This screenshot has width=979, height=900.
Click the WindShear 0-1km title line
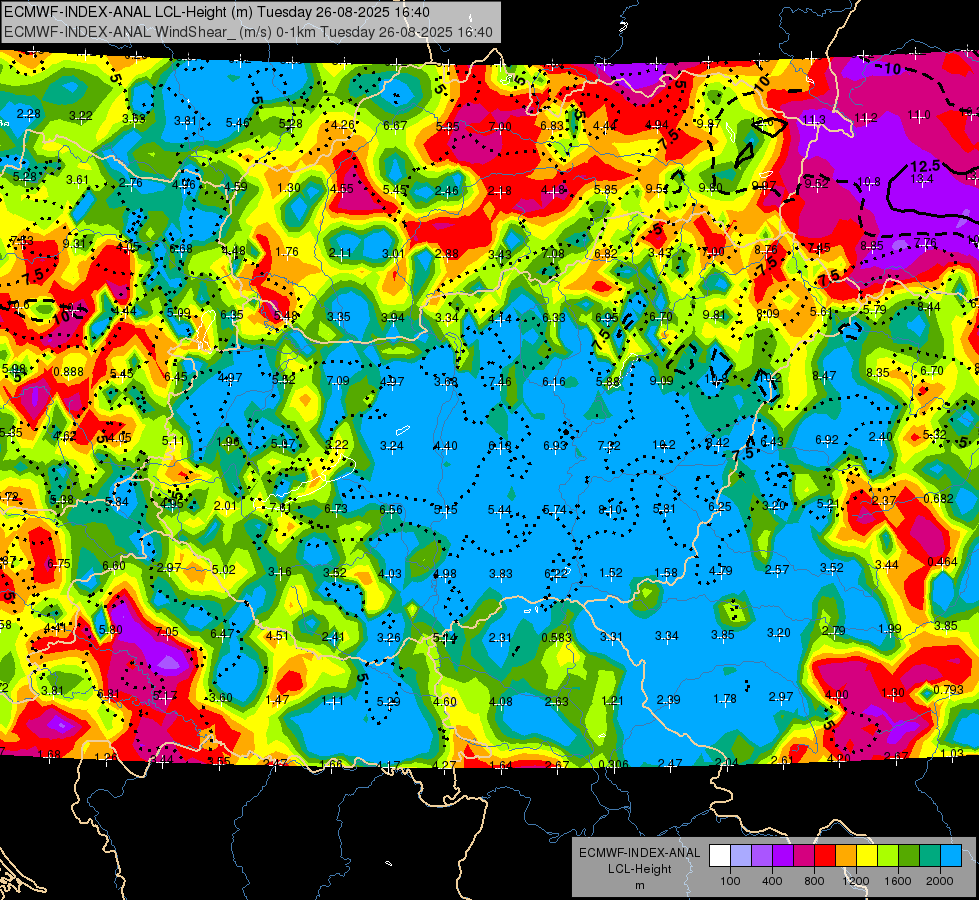pos(248,32)
